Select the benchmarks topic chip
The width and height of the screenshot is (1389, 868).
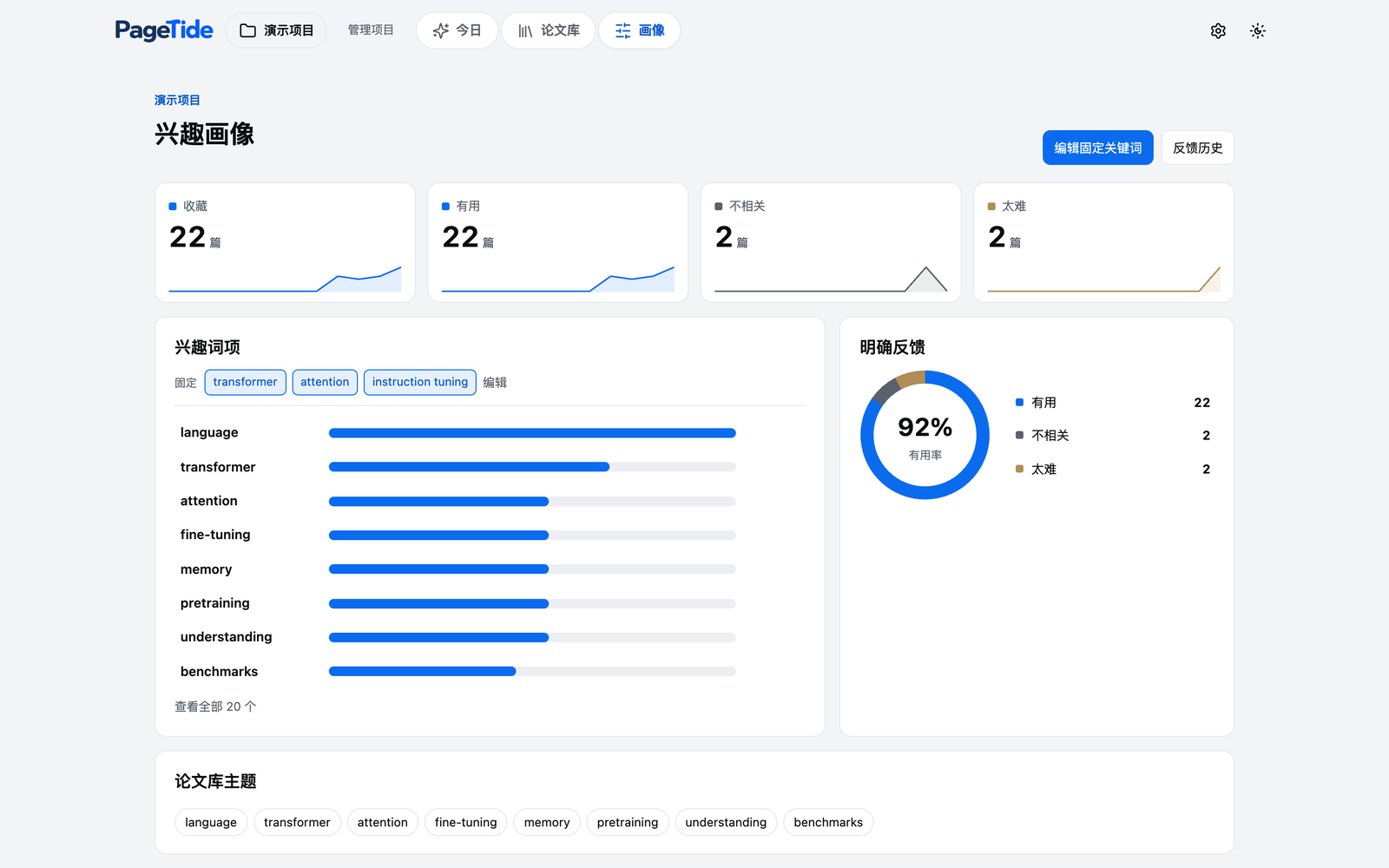point(828,822)
